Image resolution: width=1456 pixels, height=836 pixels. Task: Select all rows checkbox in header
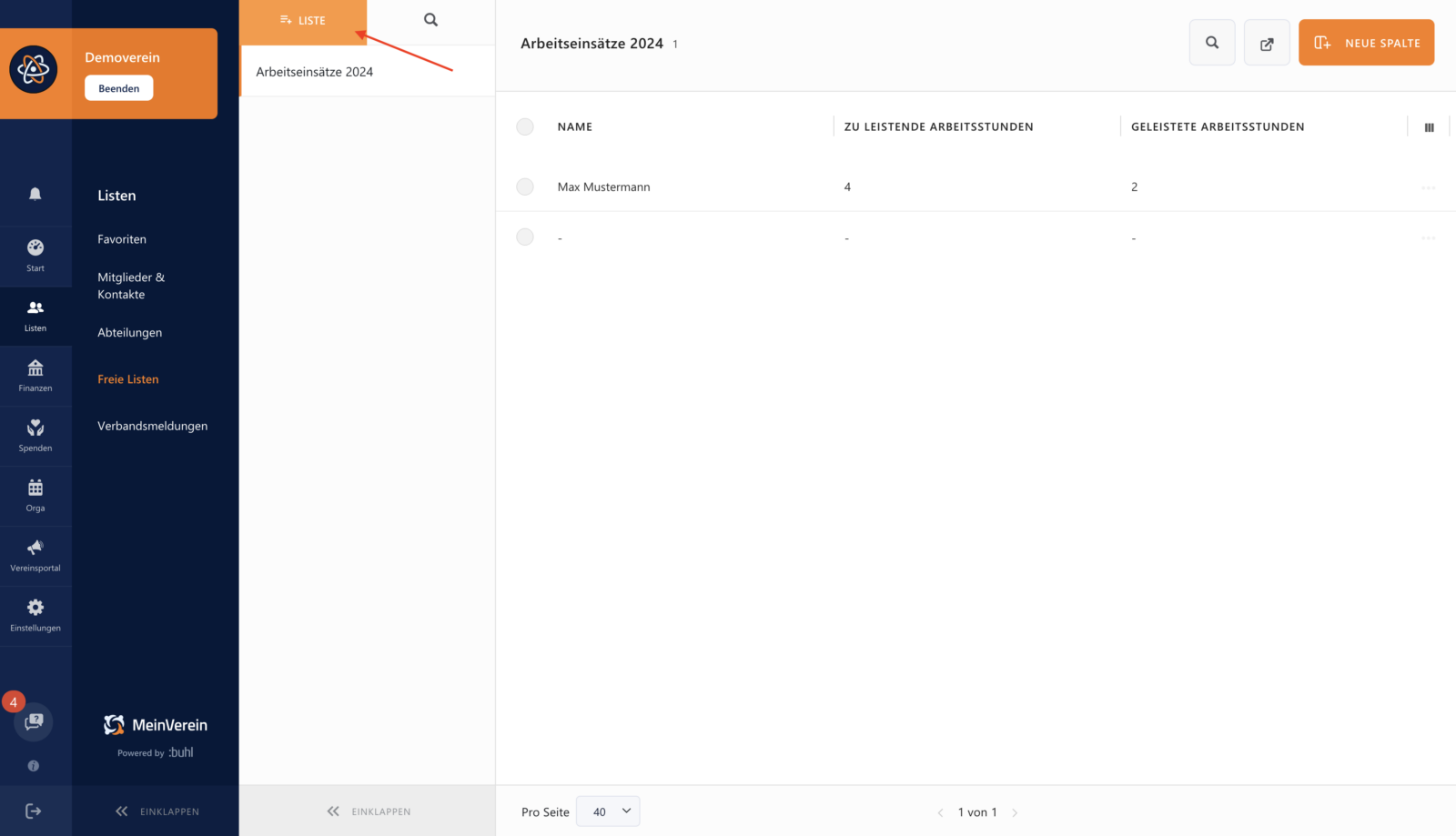coord(525,126)
